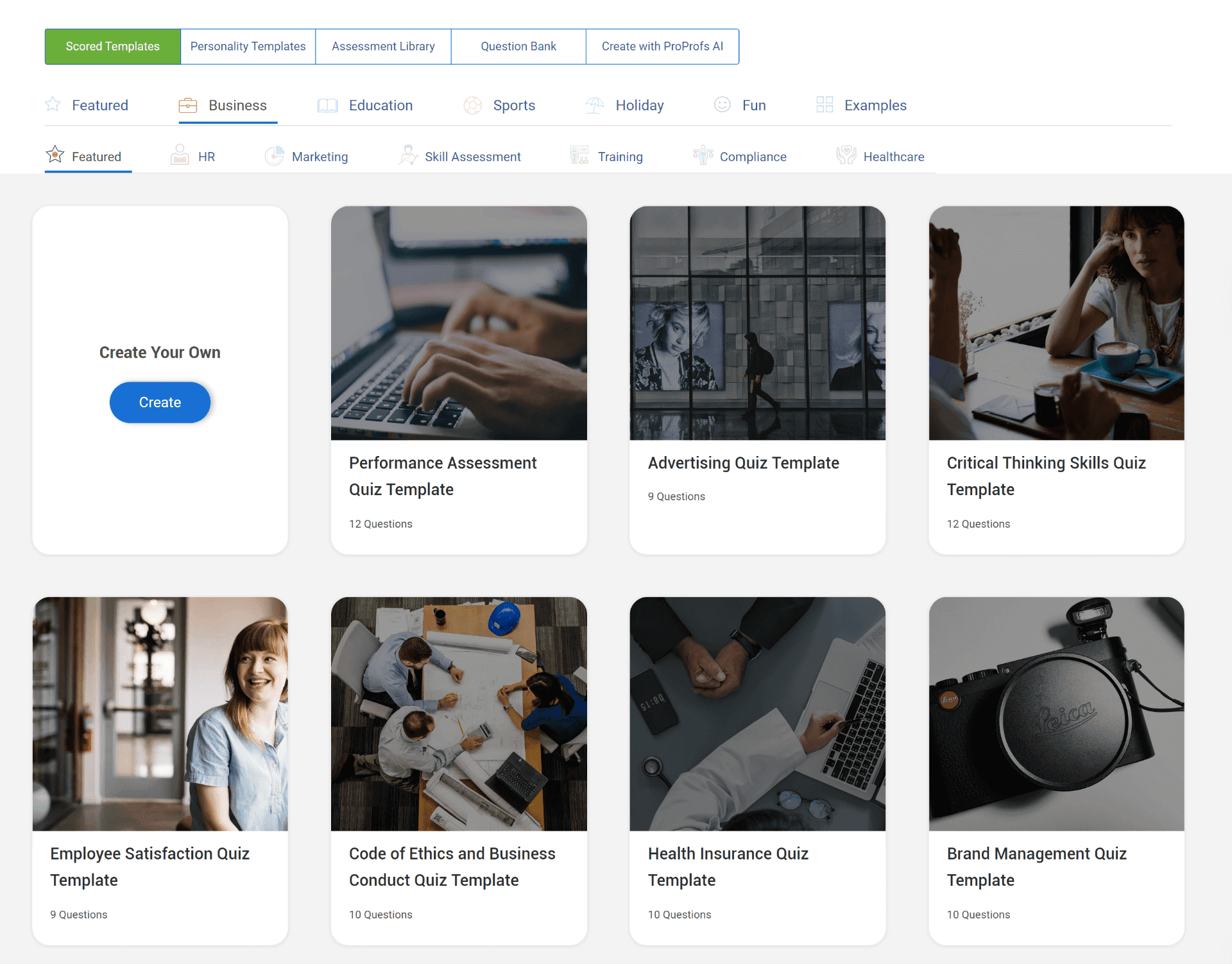Click the smiley face Fun icon

(x=722, y=105)
